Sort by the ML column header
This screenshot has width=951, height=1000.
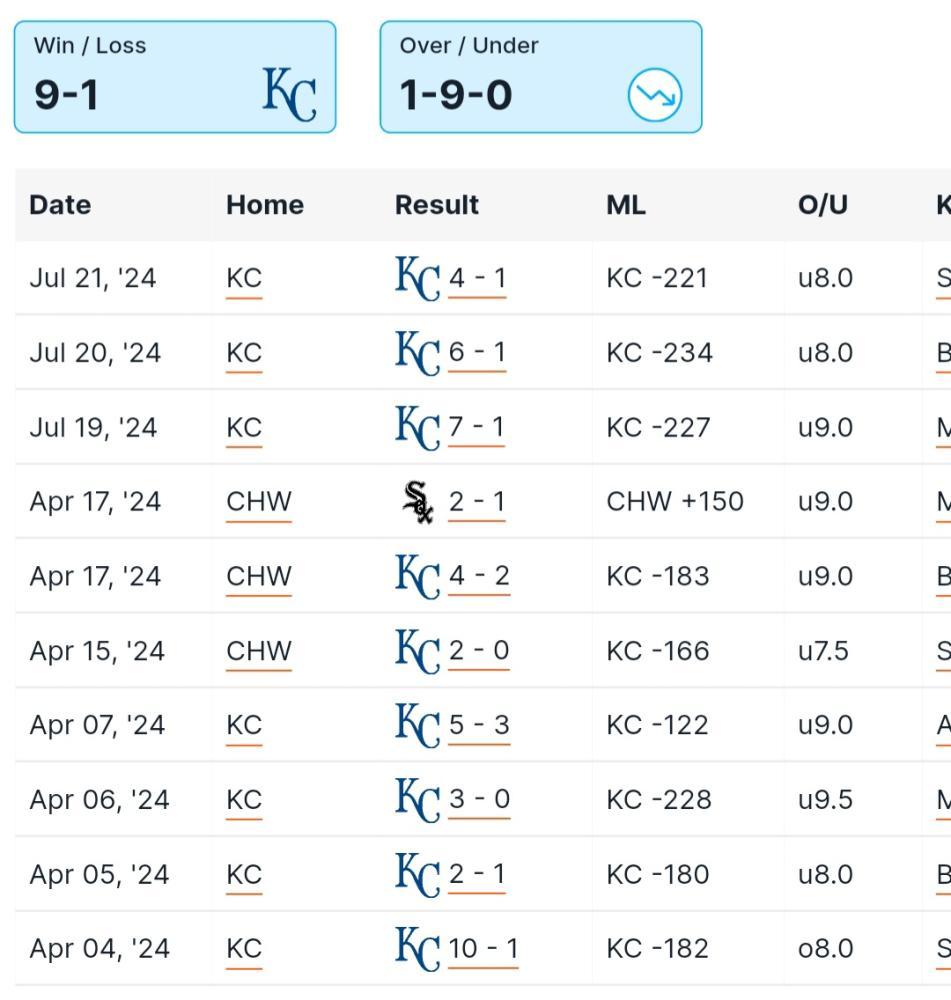[x=626, y=205]
